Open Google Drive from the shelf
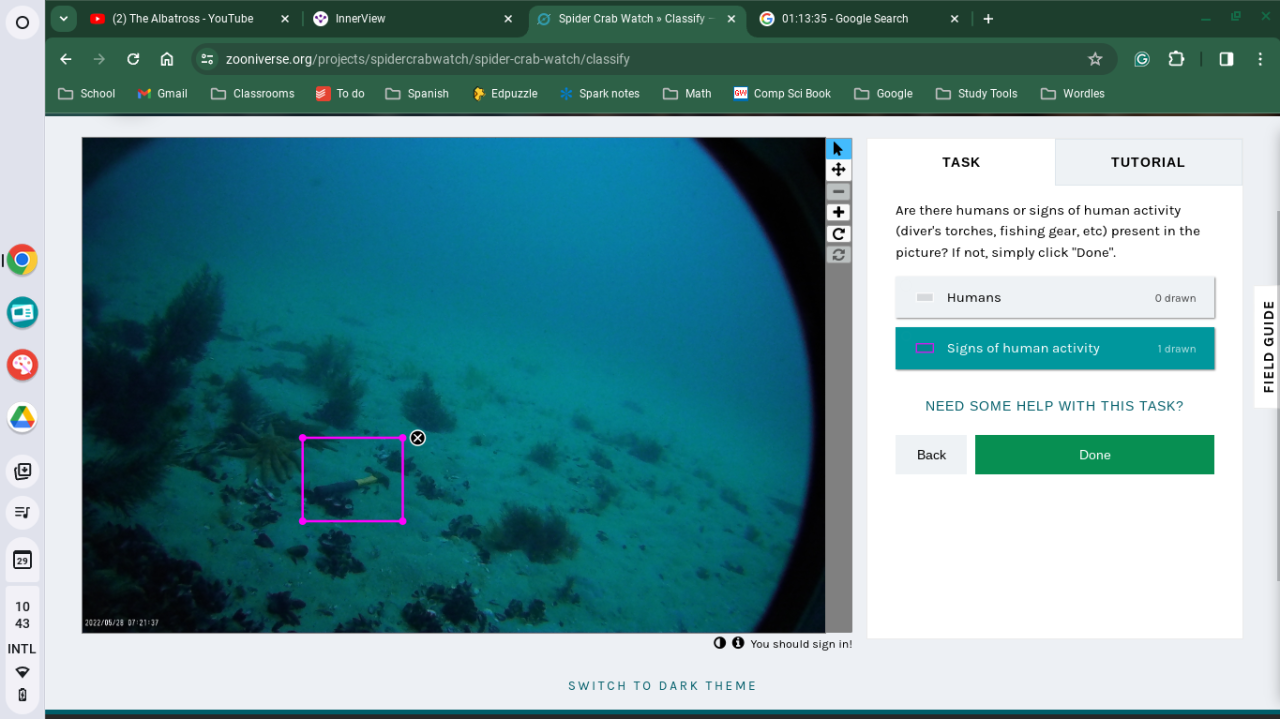This screenshot has height=719, width=1280. click(x=22, y=417)
